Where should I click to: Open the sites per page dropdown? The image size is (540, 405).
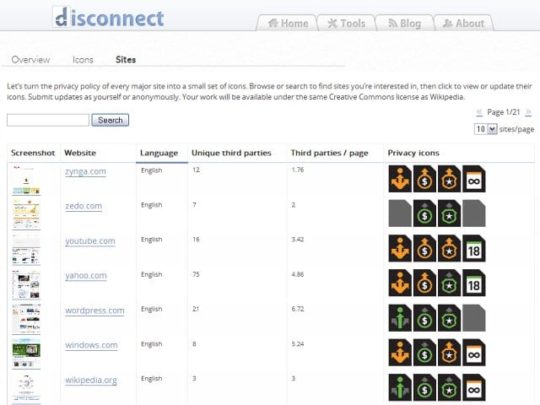click(x=486, y=129)
